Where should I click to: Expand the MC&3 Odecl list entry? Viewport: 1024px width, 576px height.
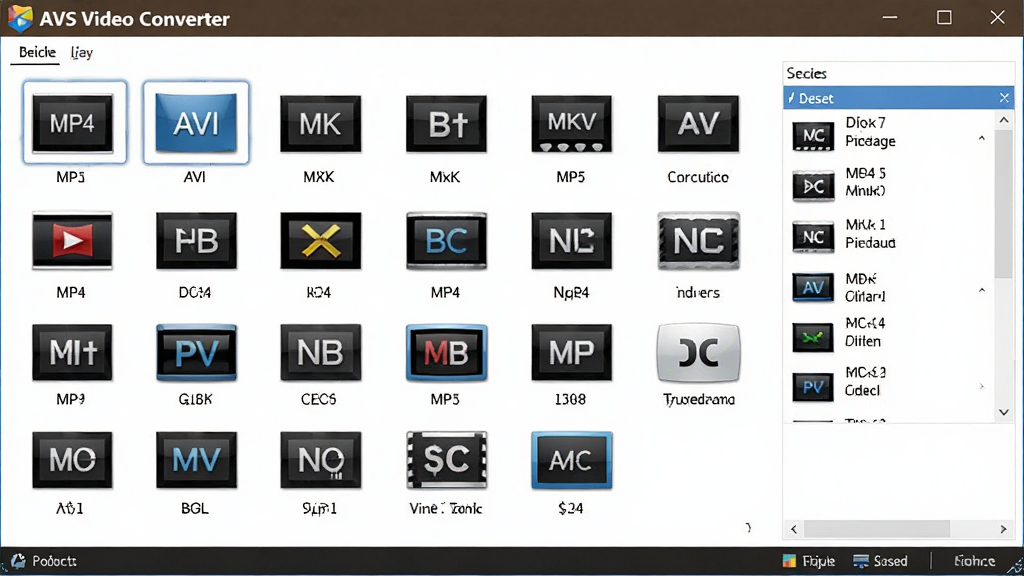pos(982,387)
